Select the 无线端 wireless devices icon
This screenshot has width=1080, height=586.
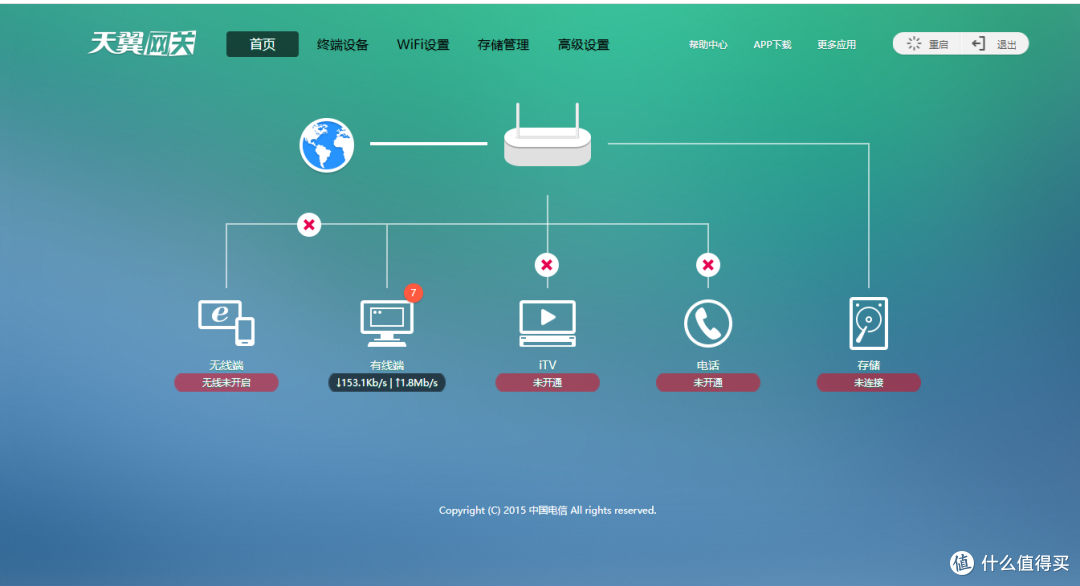click(x=227, y=323)
